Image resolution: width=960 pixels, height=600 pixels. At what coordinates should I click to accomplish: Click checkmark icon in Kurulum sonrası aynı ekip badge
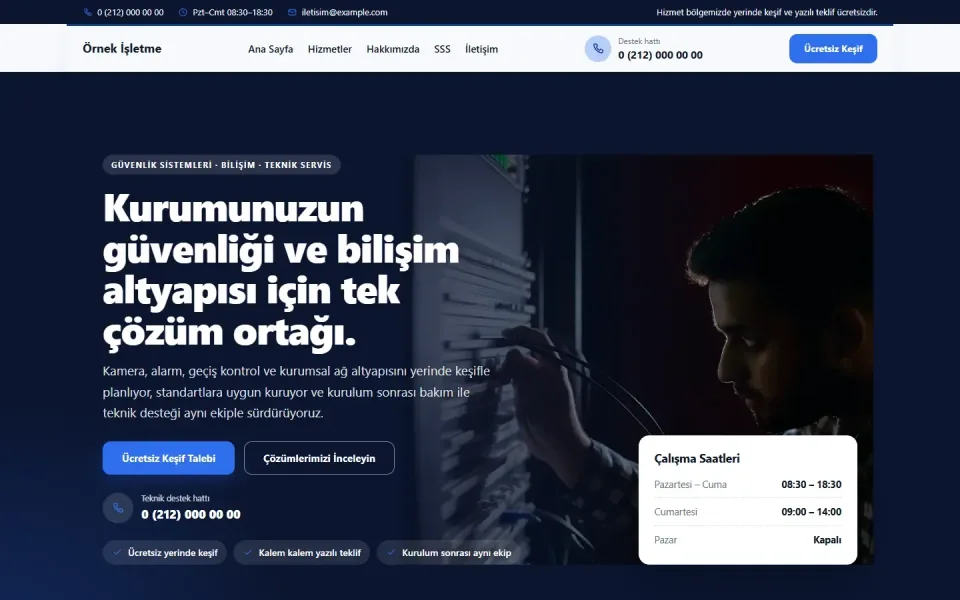click(x=391, y=552)
